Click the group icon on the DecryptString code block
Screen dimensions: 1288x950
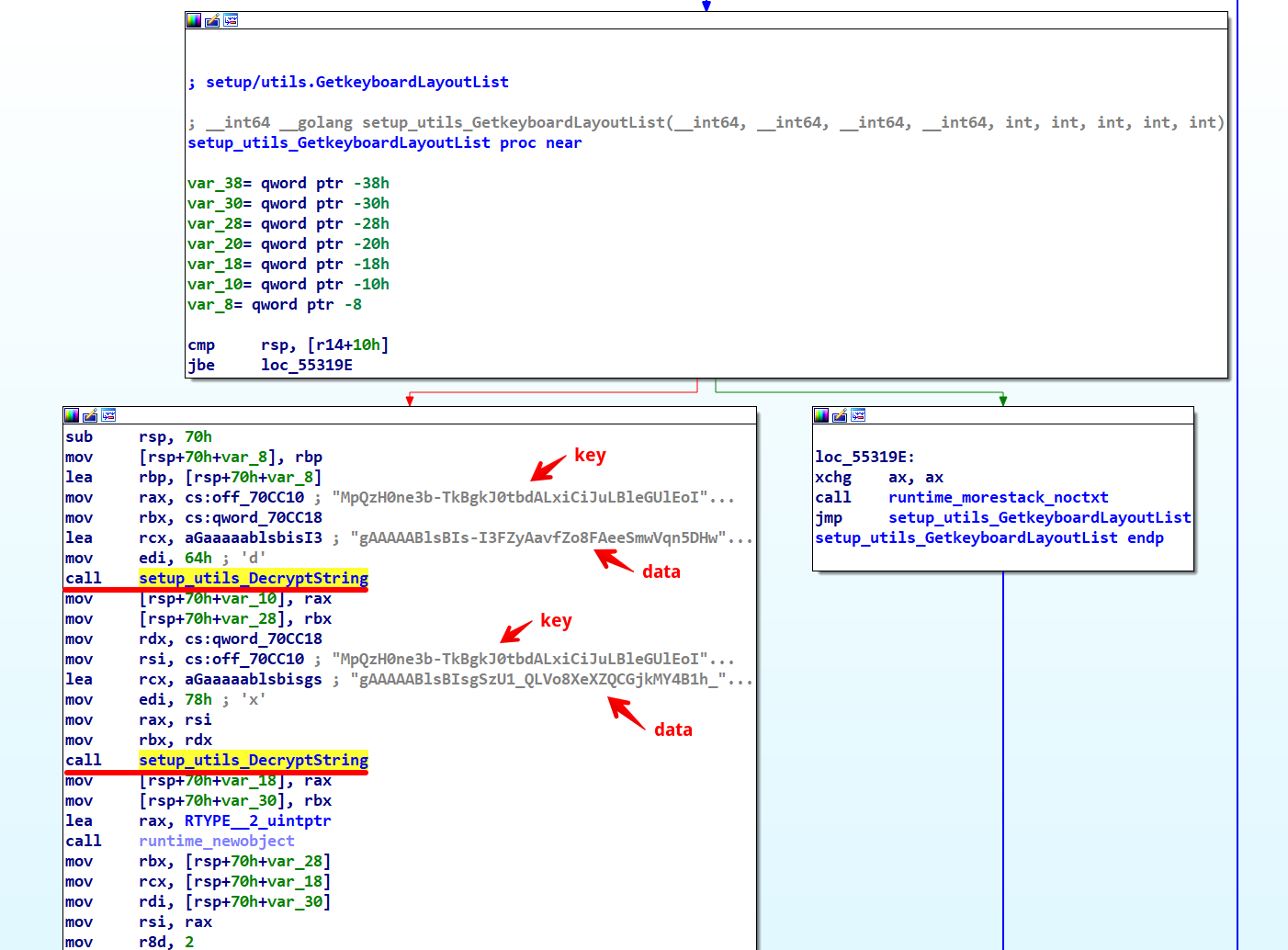tap(108, 415)
